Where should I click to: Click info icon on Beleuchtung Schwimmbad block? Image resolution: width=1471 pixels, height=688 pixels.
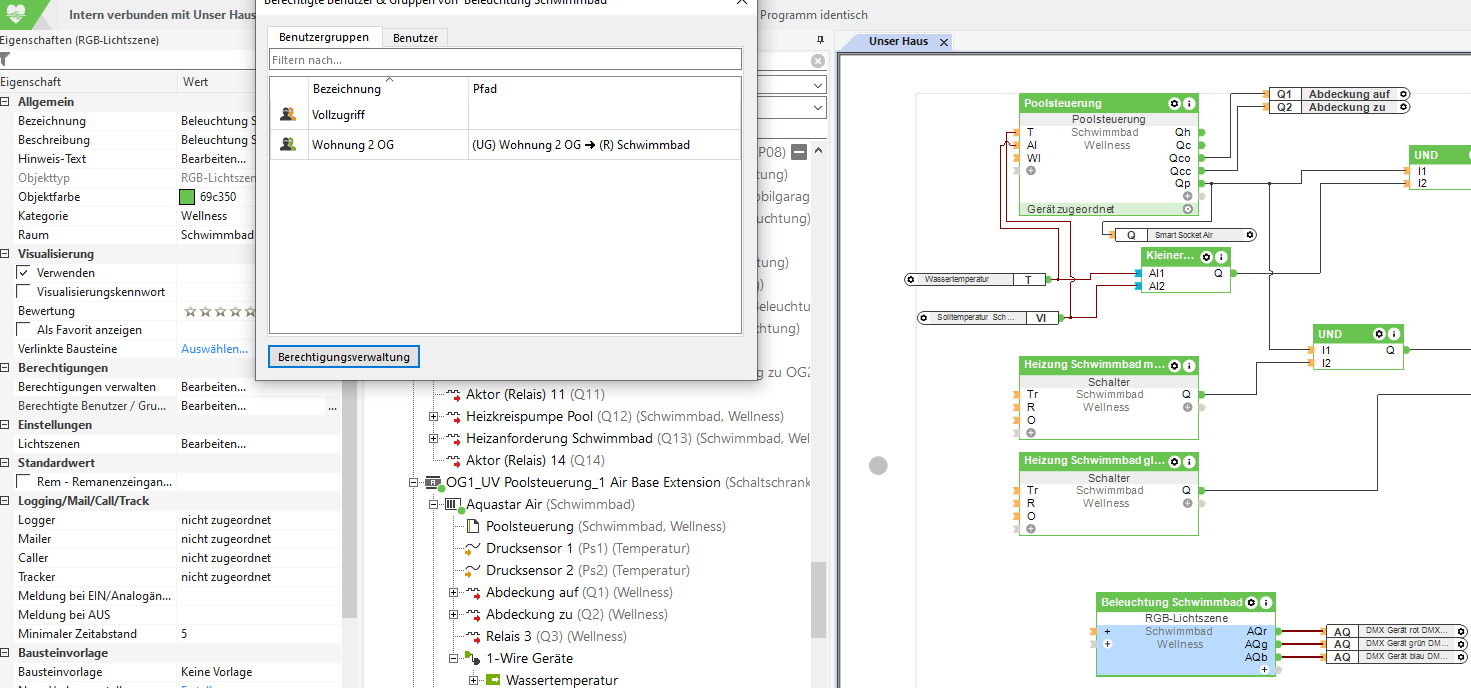pyautogui.click(x=1267, y=602)
